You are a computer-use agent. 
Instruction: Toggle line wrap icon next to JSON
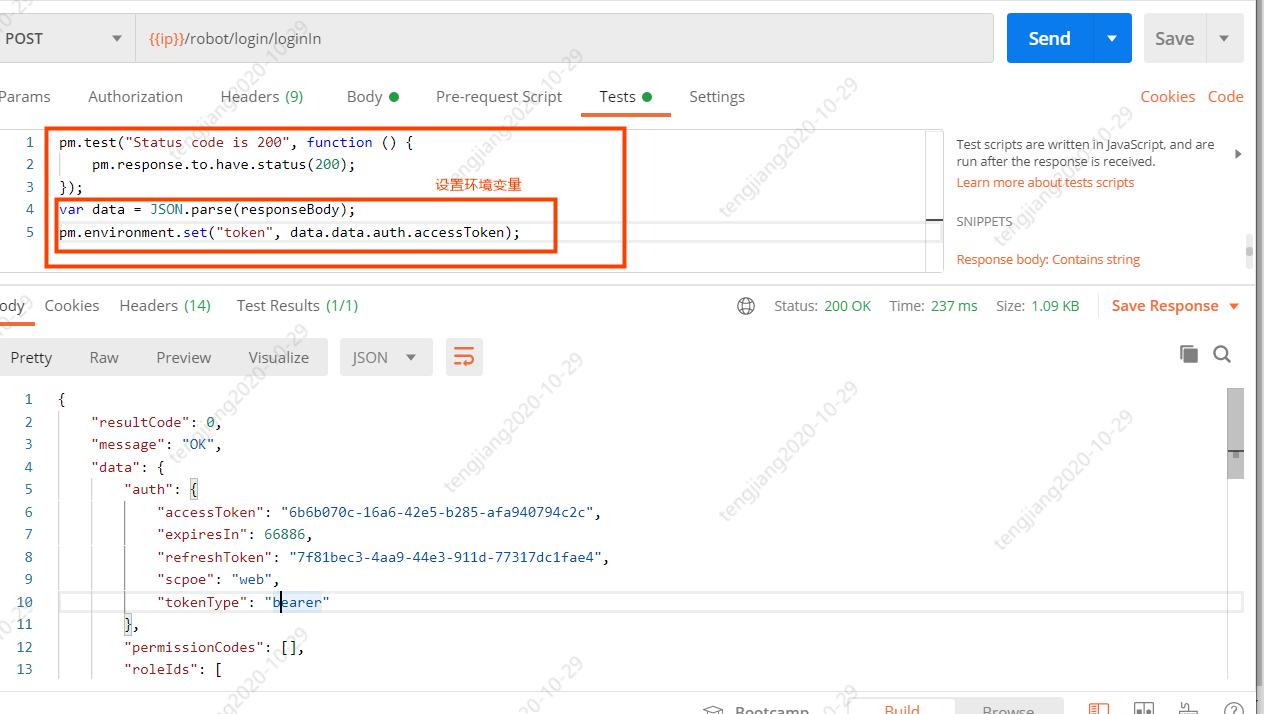tap(464, 357)
